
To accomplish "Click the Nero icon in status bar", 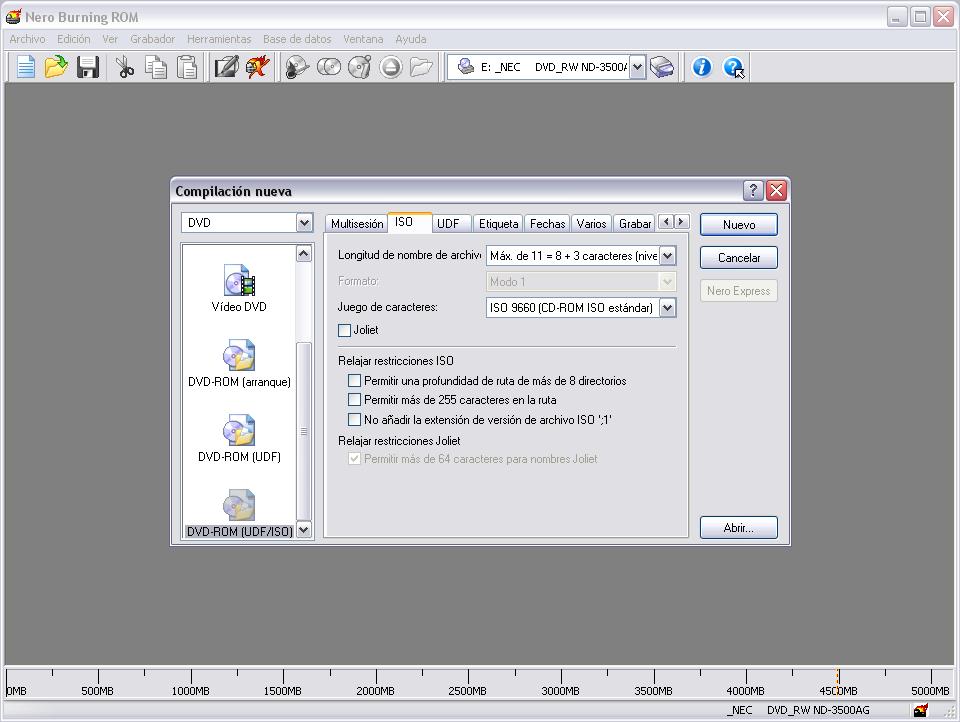I will tap(921, 710).
